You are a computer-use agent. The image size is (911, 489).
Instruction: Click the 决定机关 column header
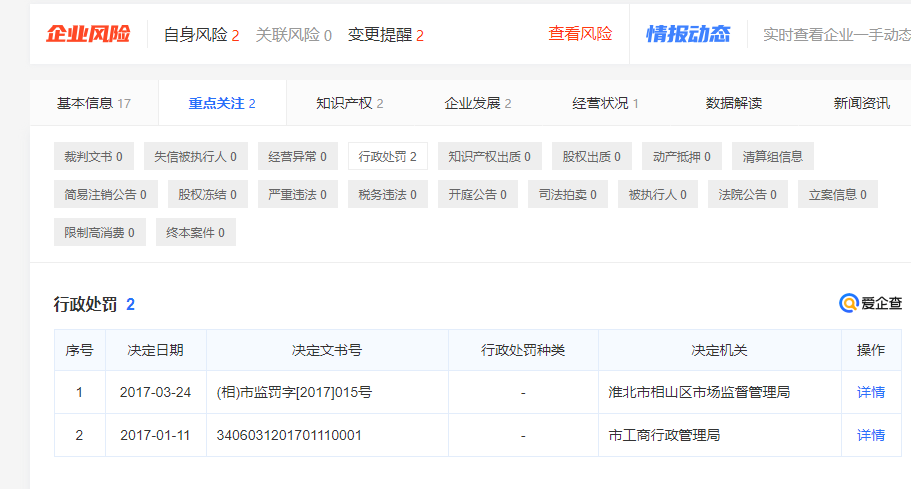719,350
